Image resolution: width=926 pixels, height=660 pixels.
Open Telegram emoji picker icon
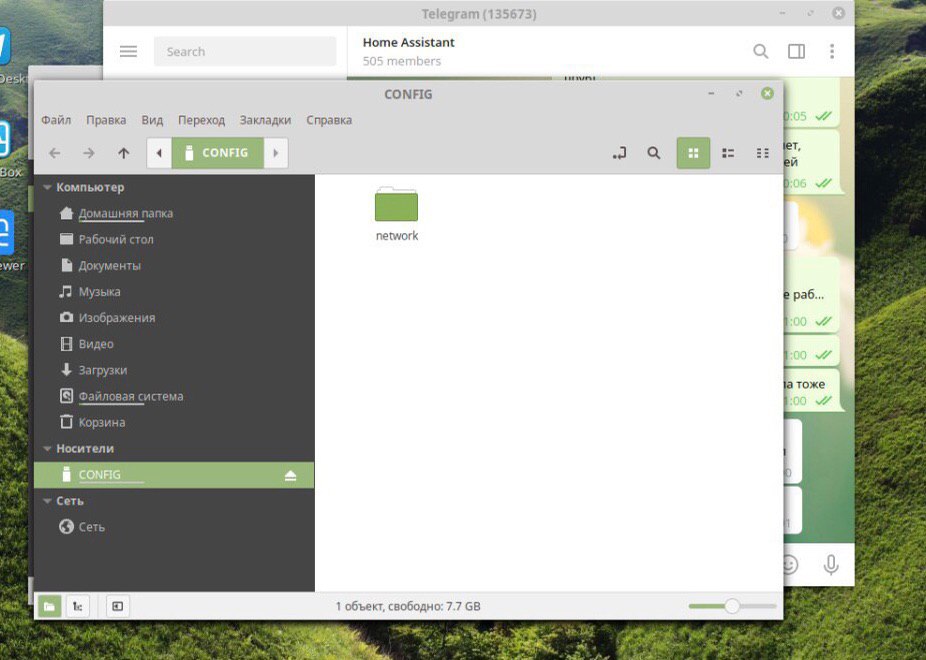[790, 565]
